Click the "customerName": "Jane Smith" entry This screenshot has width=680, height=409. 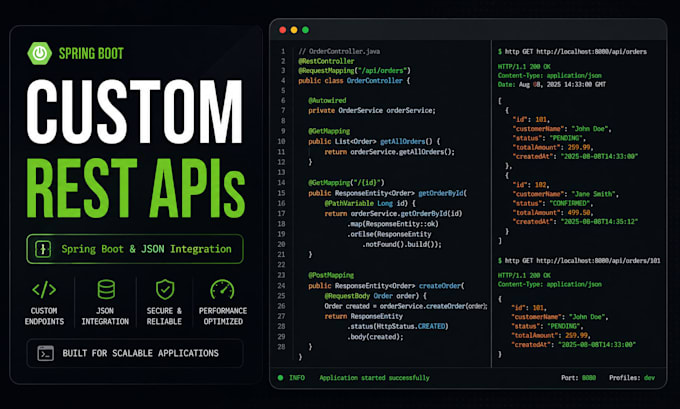565,194
